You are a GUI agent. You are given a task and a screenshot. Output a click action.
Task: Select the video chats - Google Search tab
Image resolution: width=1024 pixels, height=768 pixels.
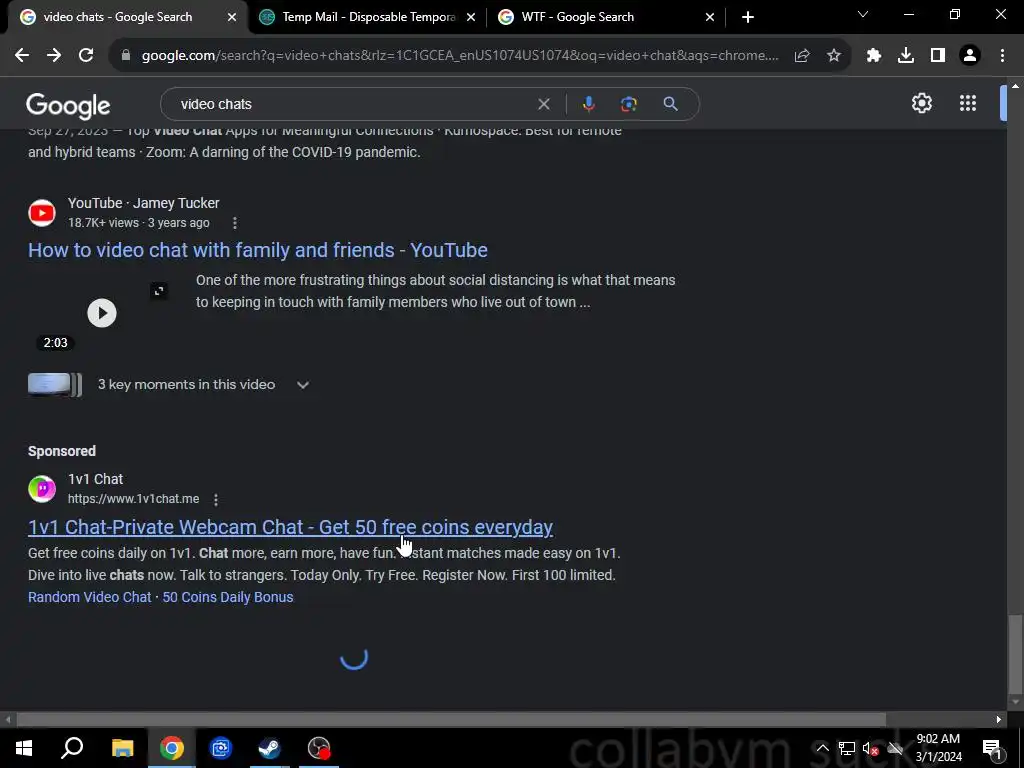[x=124, y=17]
